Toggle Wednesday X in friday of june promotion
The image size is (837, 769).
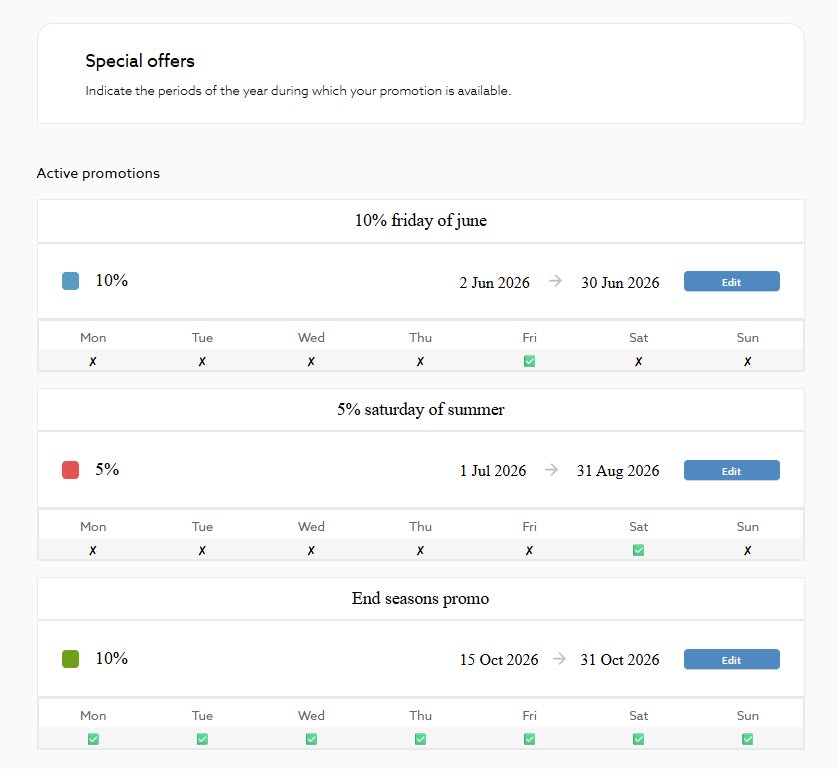(311, 361)
